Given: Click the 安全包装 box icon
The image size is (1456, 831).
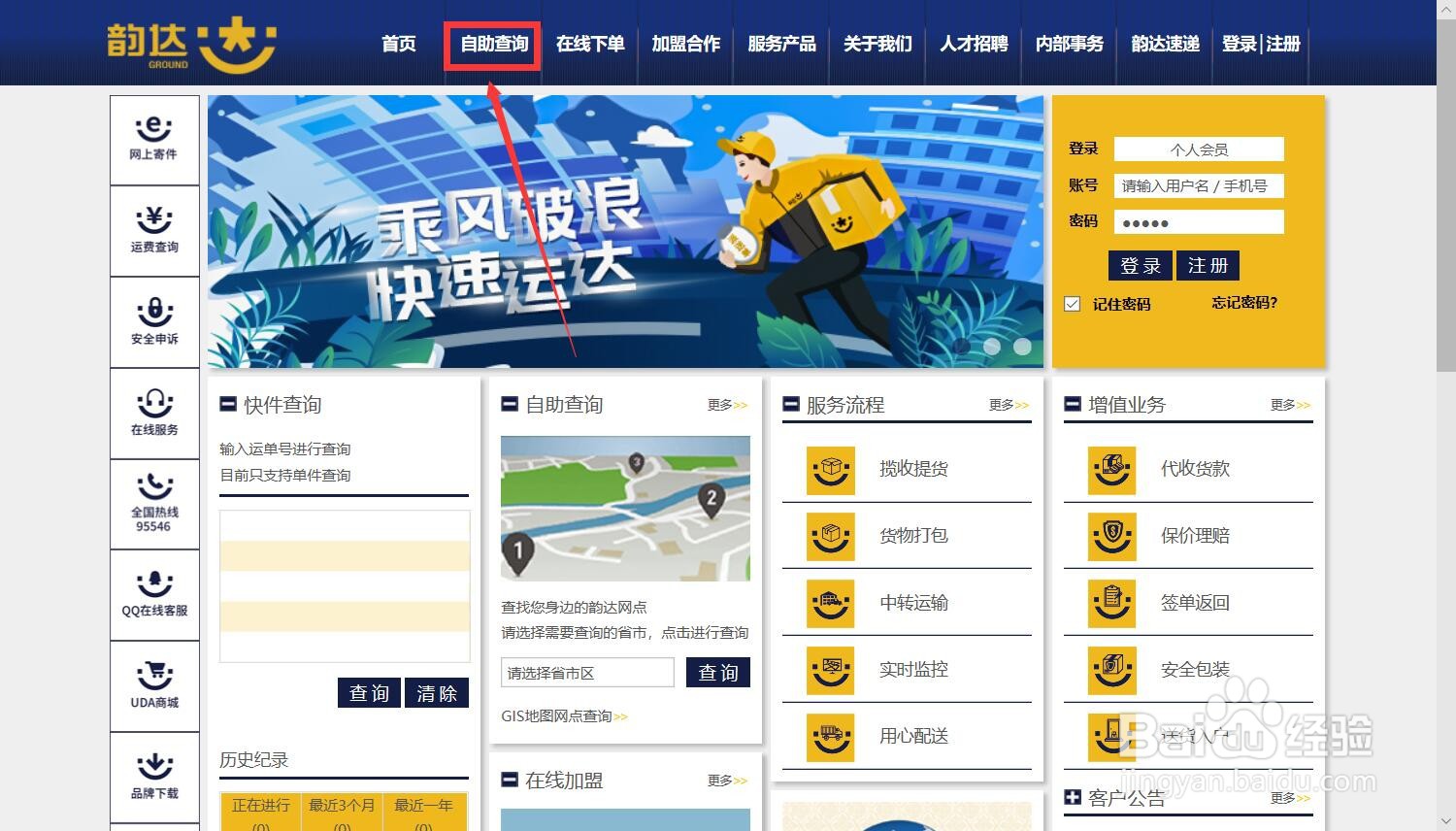Looking at the screenshot, I should (1112, 671).
